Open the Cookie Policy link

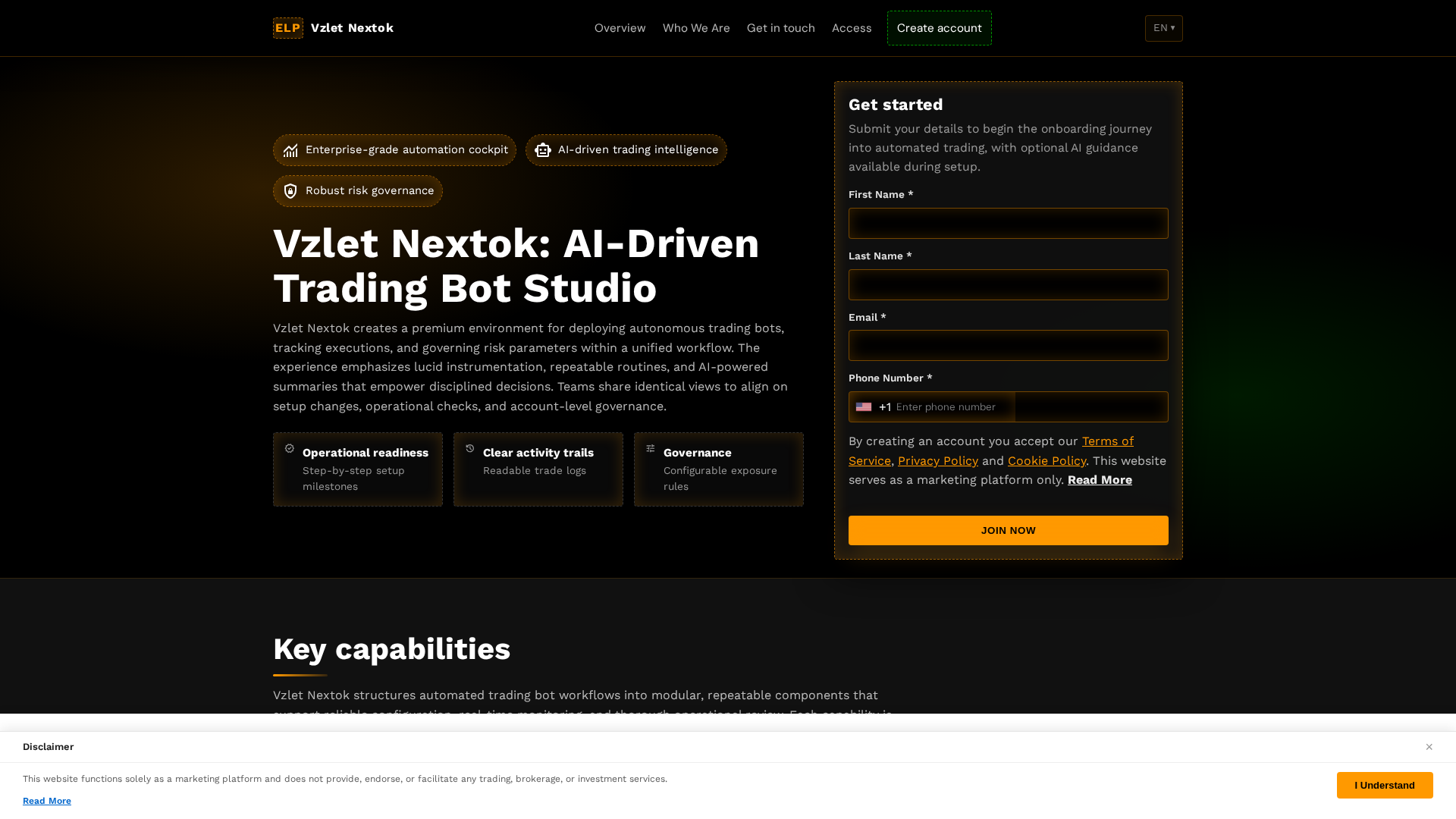pyautogui.click(x=1046, y=461)
